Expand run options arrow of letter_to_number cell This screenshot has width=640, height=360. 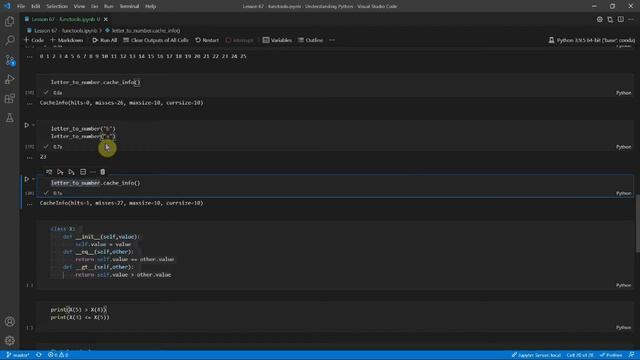(33, 125)
